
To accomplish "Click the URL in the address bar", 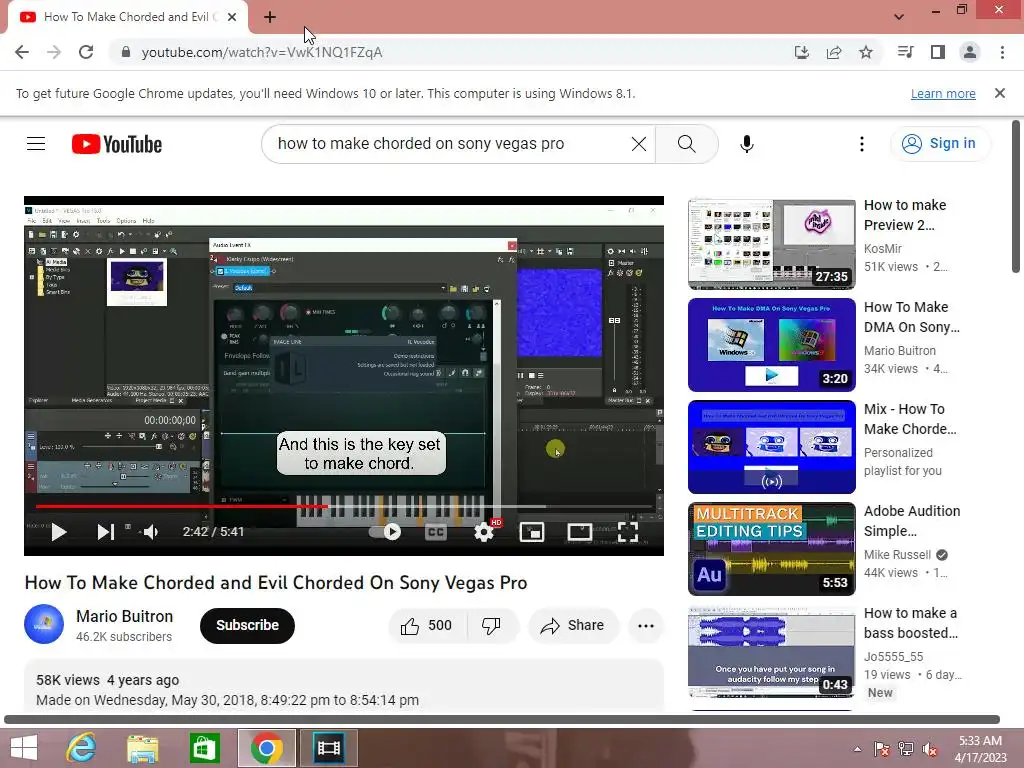I will 262,52.
